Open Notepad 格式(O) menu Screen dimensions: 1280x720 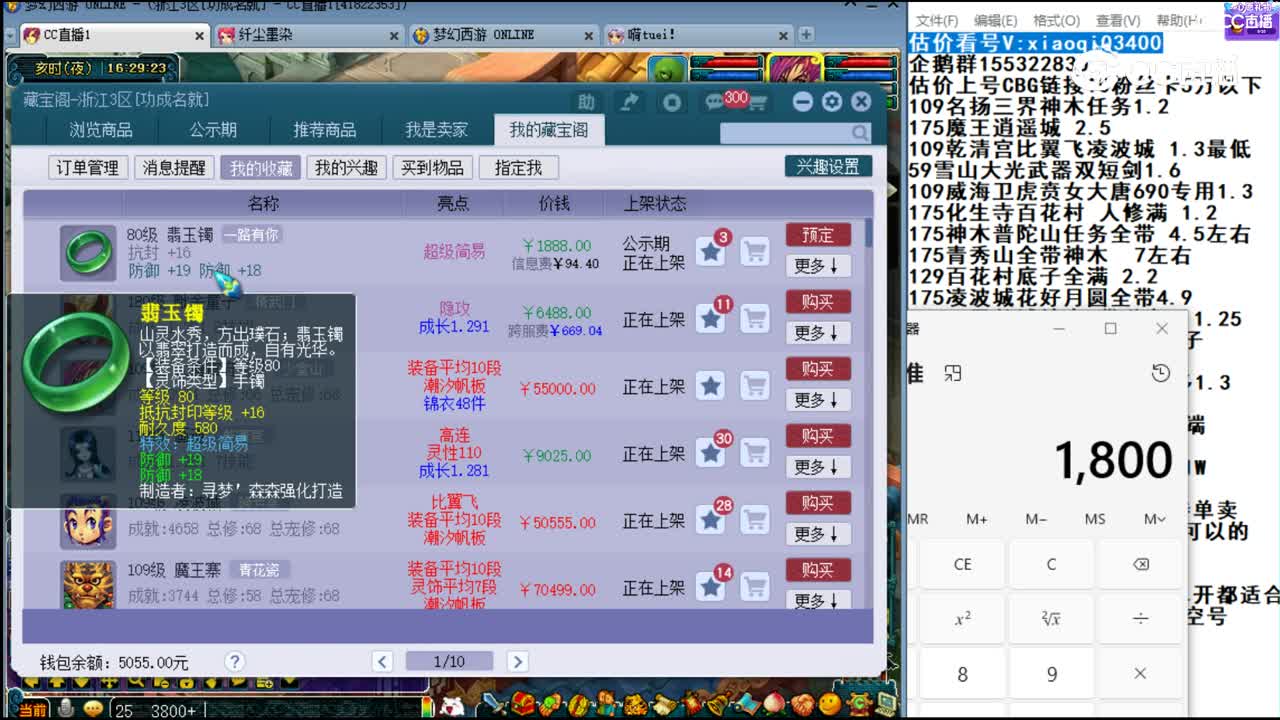[1056, 20]
